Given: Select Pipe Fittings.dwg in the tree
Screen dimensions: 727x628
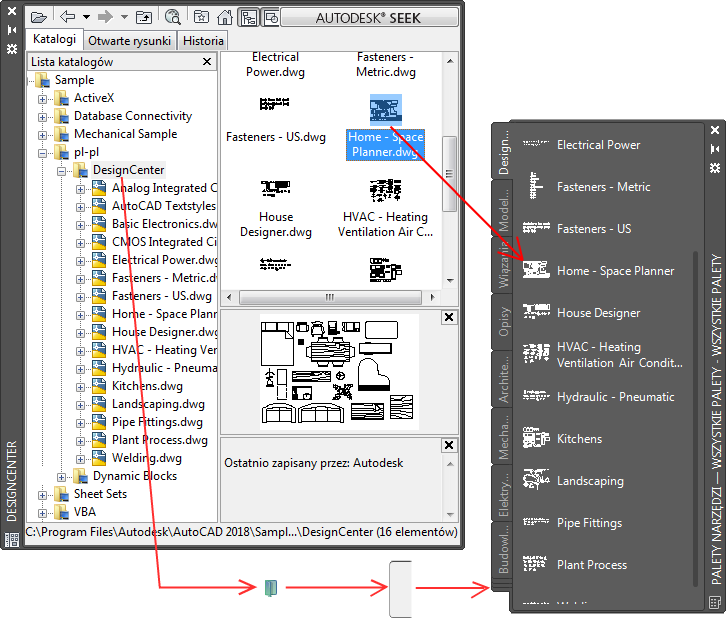Looking at the screenshot, I should (157, 422).
